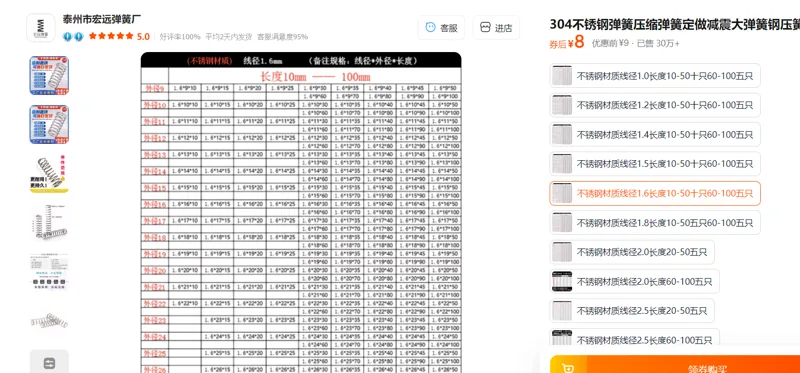Select option 线径2.0长度60-100五只

tap(635, 282)
